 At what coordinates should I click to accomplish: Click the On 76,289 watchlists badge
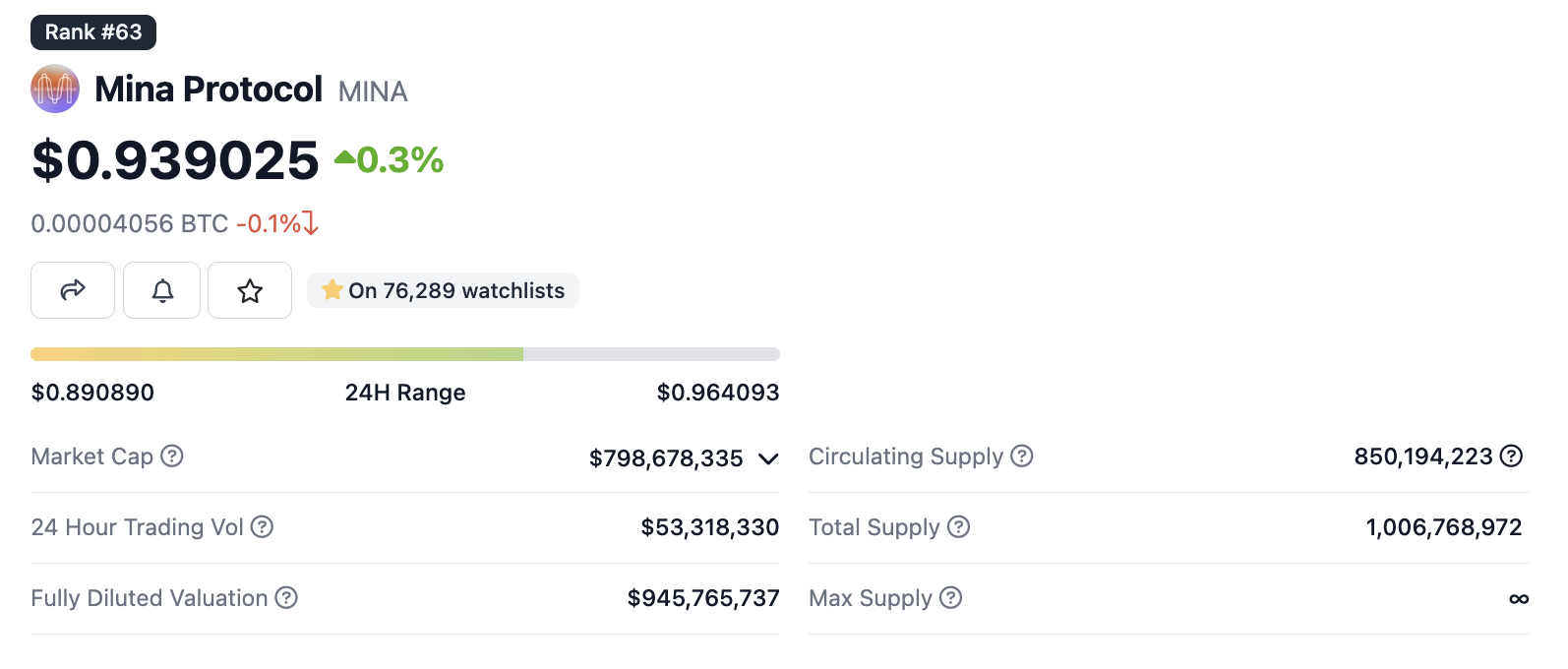point(443,291)
